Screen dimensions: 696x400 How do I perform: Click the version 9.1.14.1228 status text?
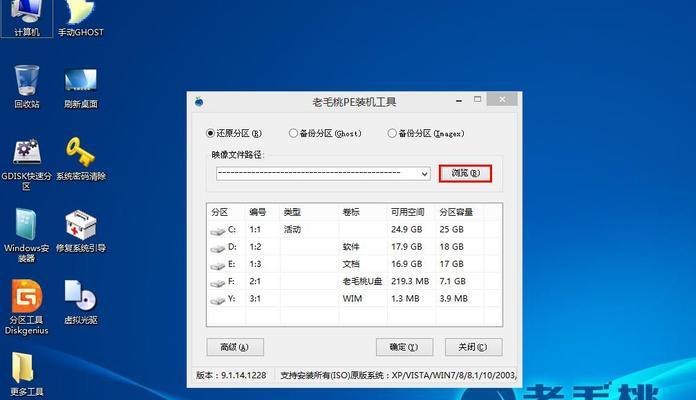tap(232, 376)
